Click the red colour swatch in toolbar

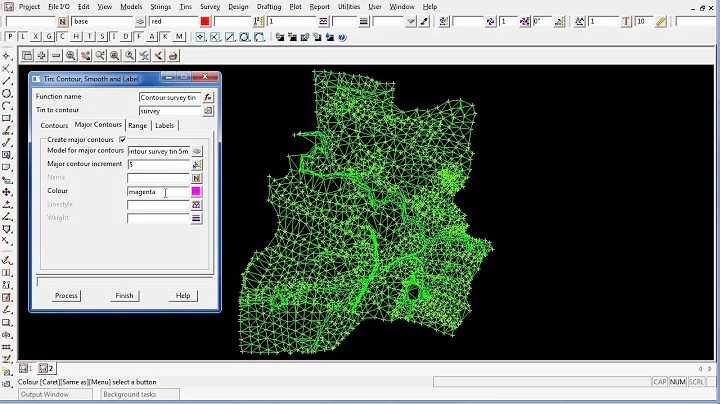(x=205, y=22)
